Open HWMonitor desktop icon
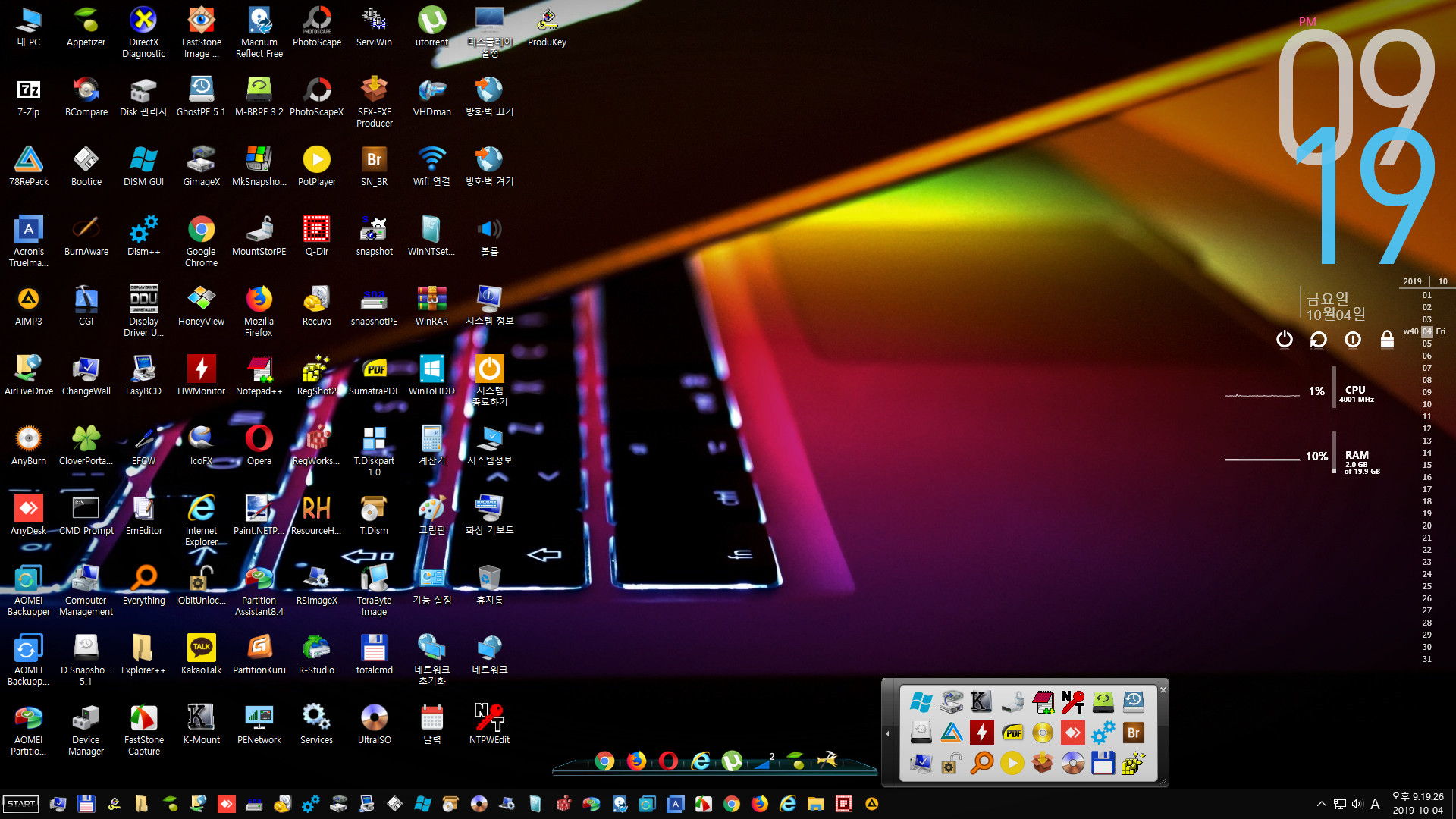The width and height of the screenshot is (1456, 819). [x=201, y=376]
